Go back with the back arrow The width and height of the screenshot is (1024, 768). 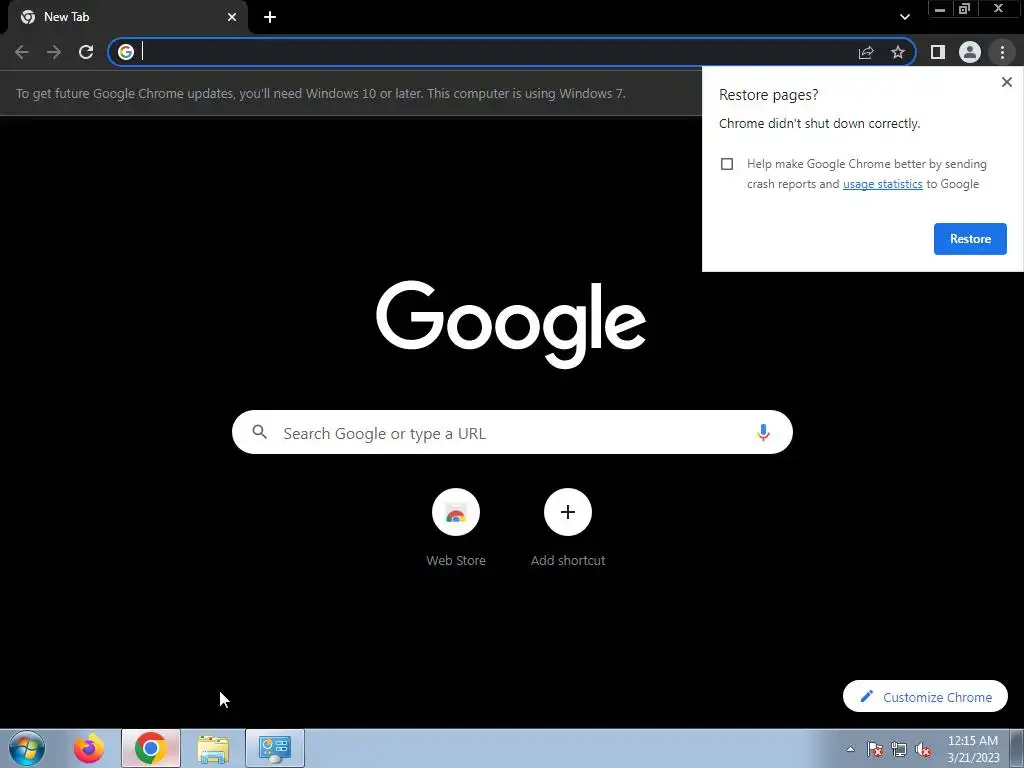point(22,52)
